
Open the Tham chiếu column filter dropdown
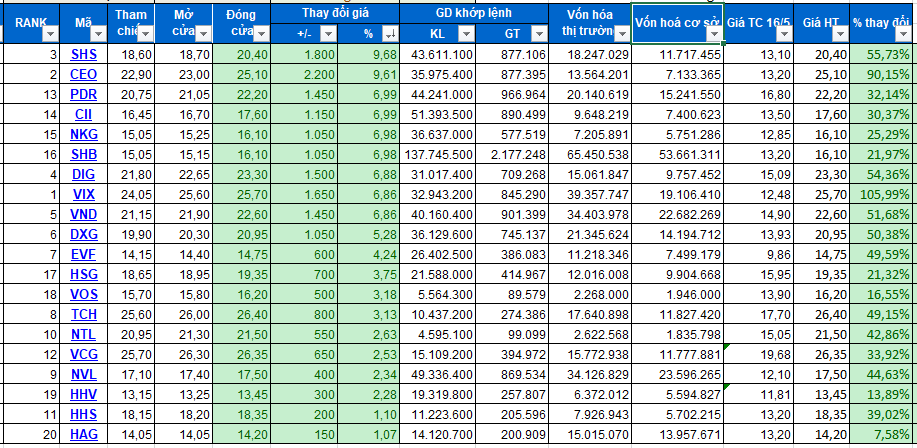(145, 34)
